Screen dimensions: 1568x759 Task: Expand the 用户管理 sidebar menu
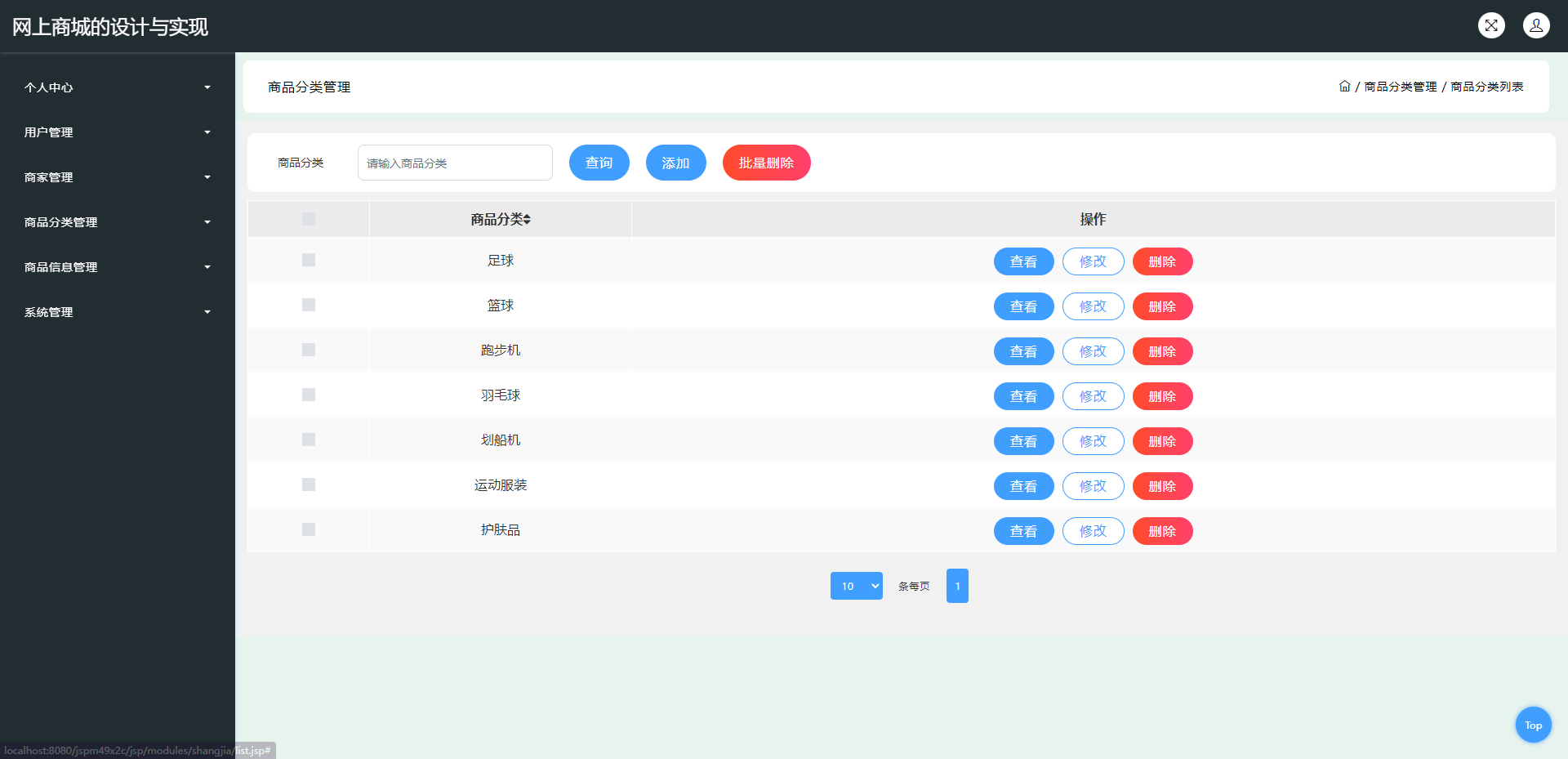[x=117, y=132]
